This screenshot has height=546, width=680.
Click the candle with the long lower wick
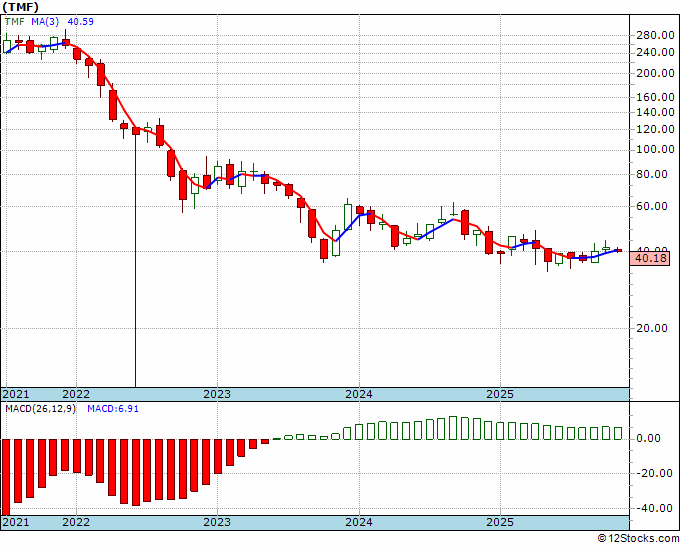(x=136, y=256)
